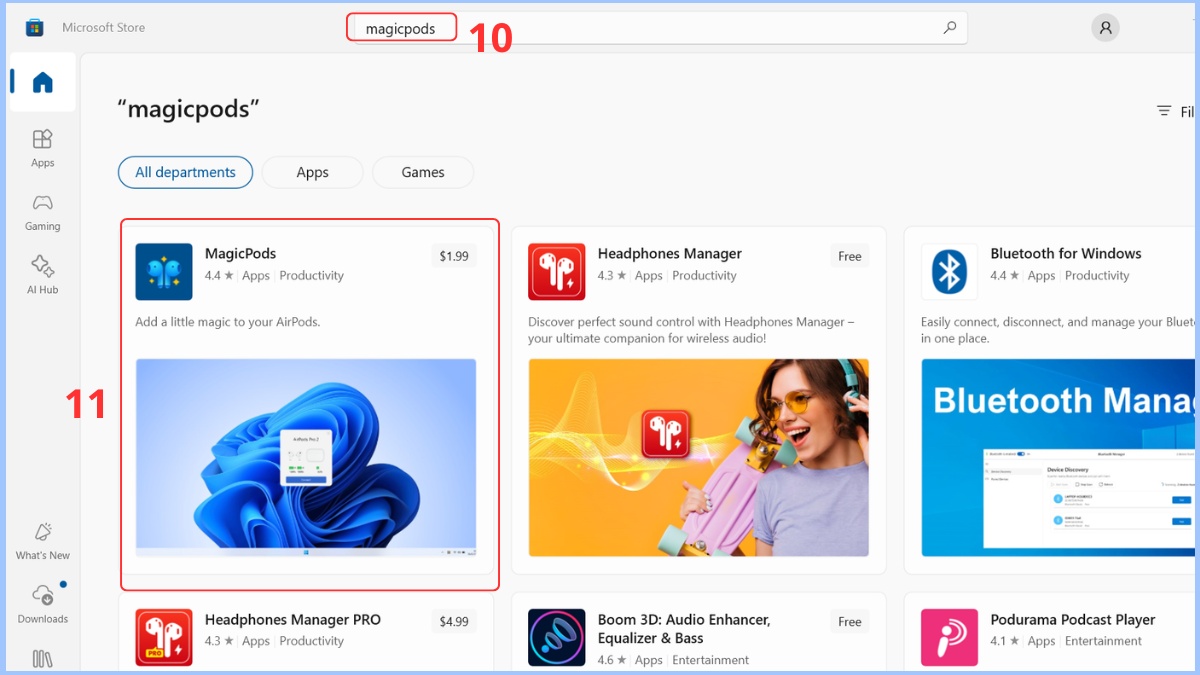The image size is (1200, 675).
Task: Click inside the magicpods search field
Action: (x=401, y=27)
